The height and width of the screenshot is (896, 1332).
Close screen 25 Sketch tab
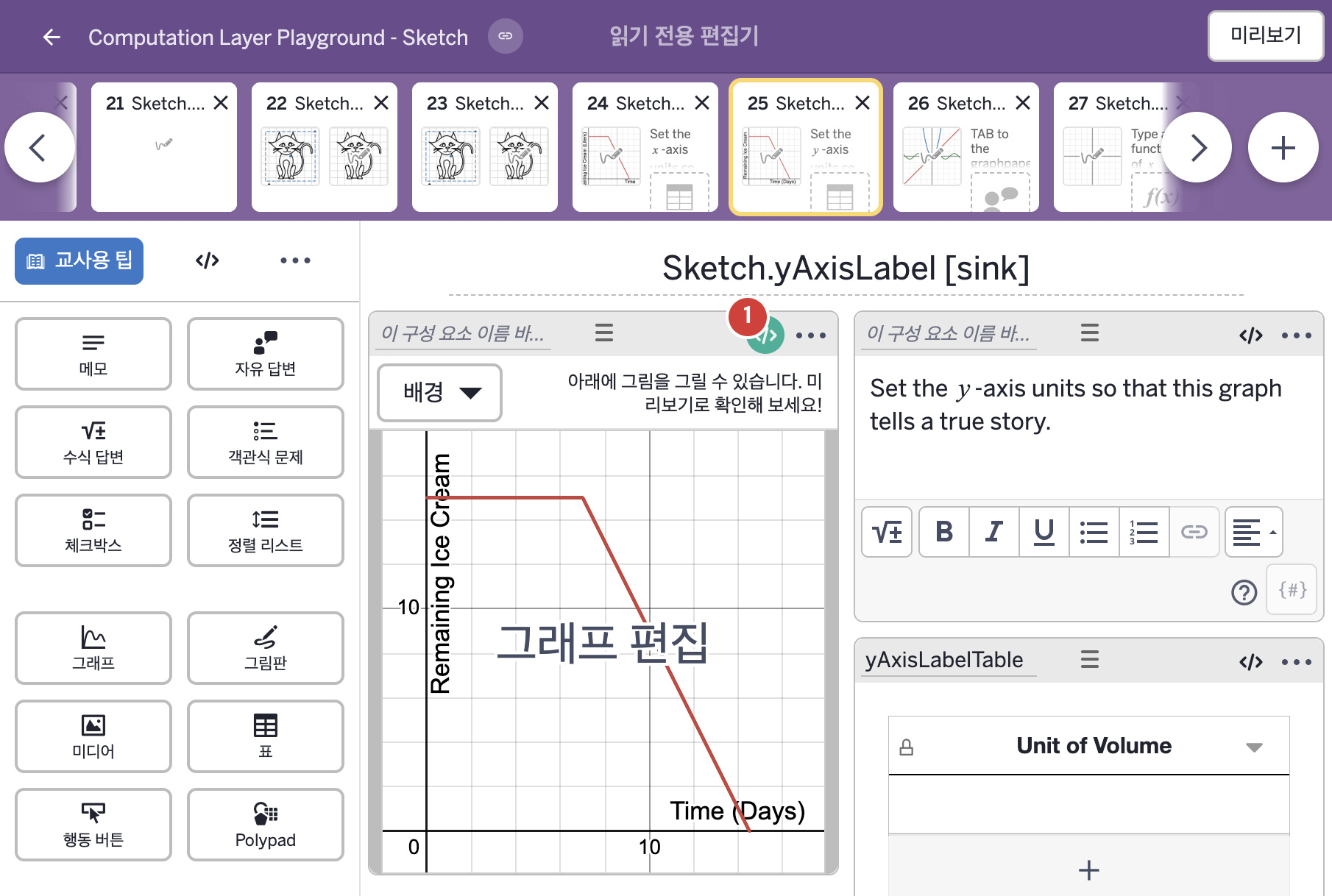[x=862, y=103]
